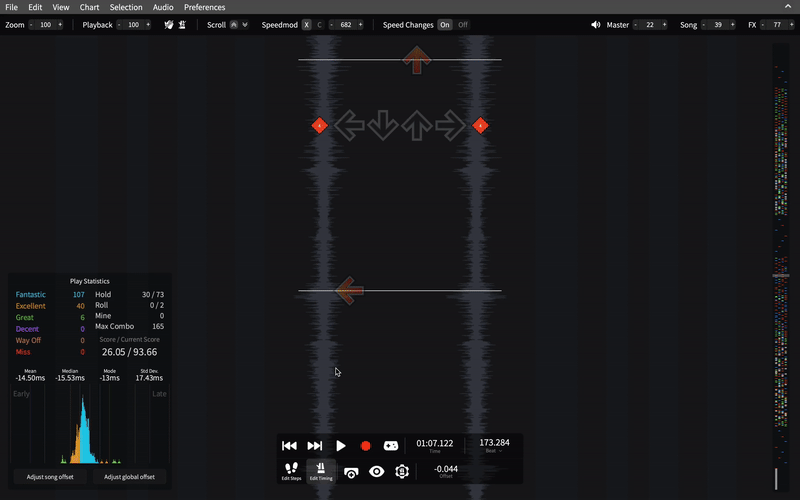Image resolution: width=800 pixels, height=500 pixels.
Task: Collapse the menu bar with the chevron
Action: 788,7
